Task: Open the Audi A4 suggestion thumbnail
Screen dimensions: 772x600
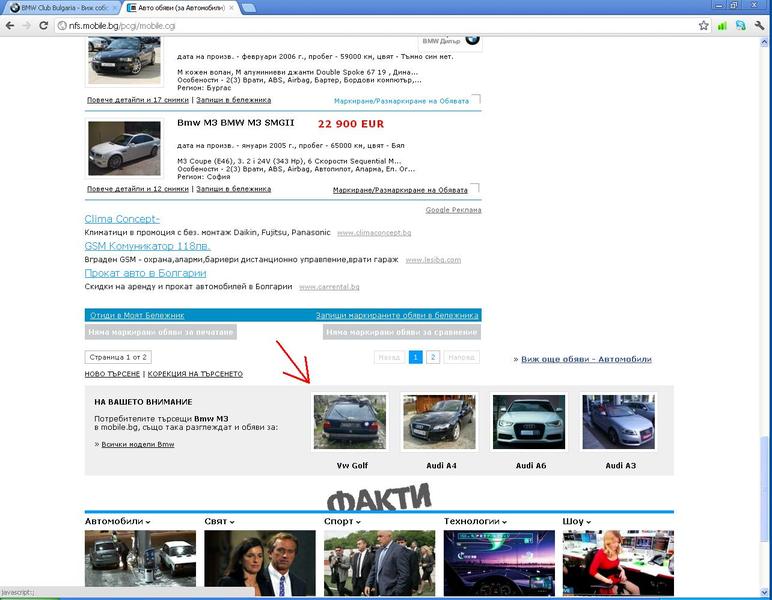Action: tap(440, 422)
